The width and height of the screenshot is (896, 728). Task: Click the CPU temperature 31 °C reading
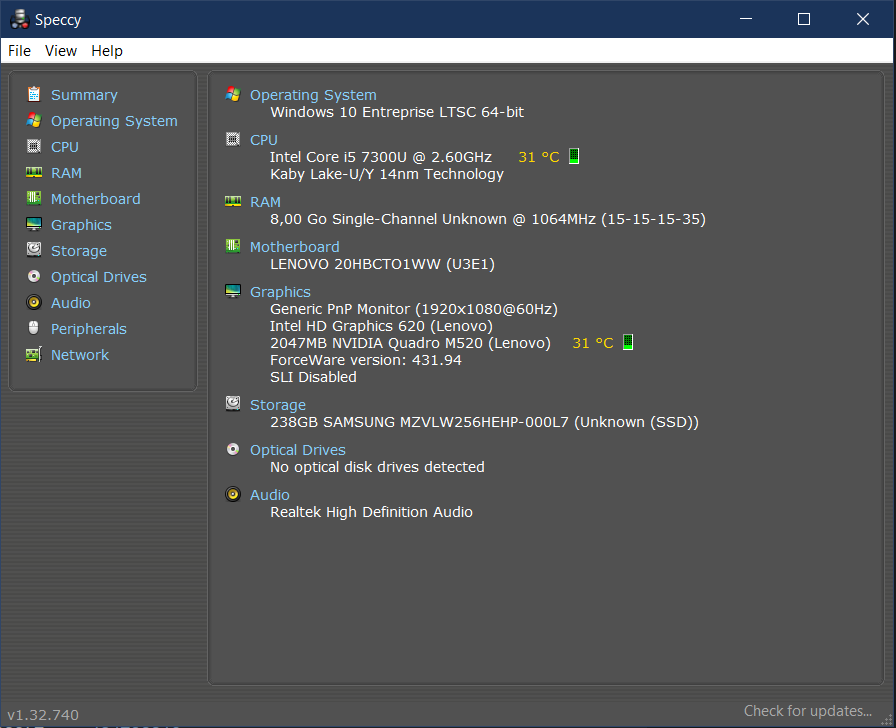click(x=538, y=157)
